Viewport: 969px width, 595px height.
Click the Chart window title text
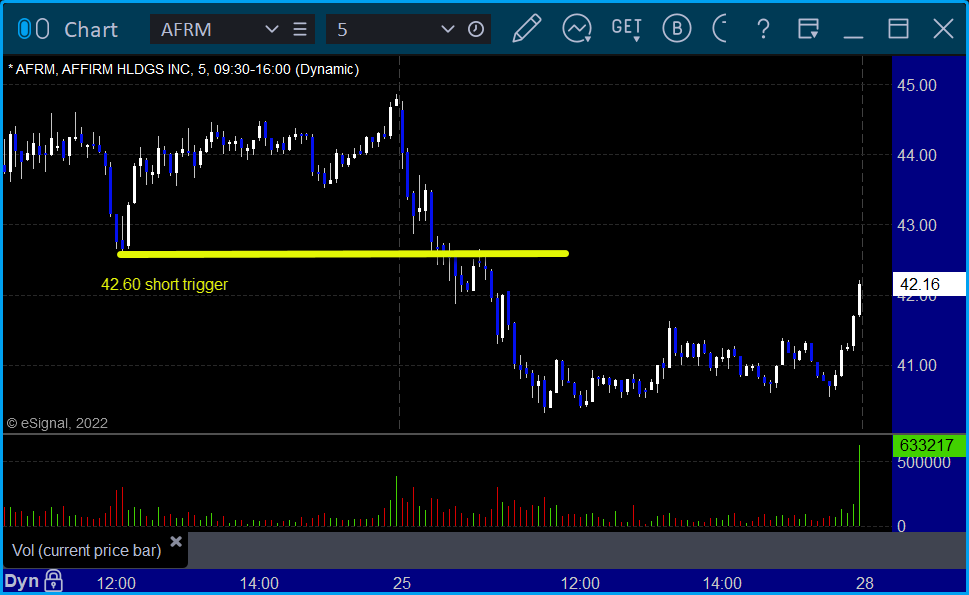91,30
